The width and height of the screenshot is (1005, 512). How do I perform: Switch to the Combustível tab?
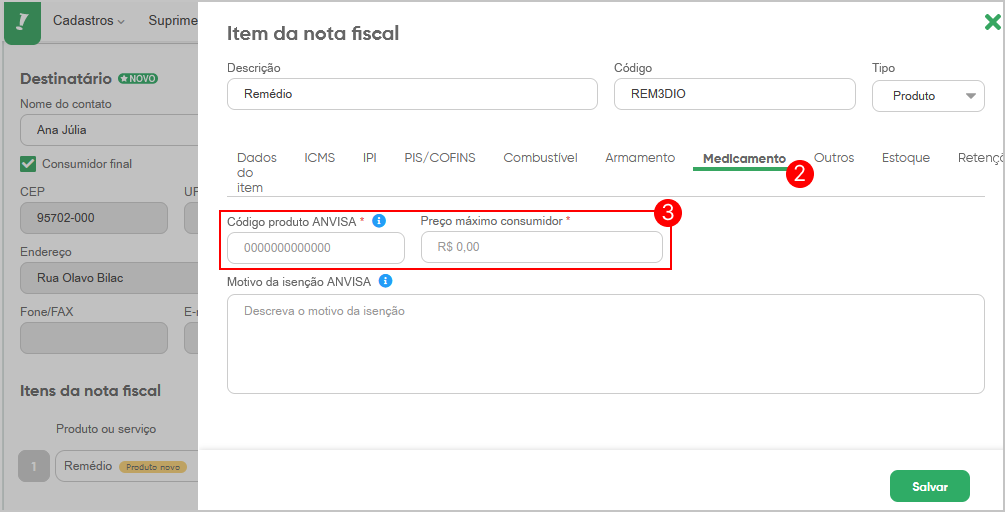(540, 158)
